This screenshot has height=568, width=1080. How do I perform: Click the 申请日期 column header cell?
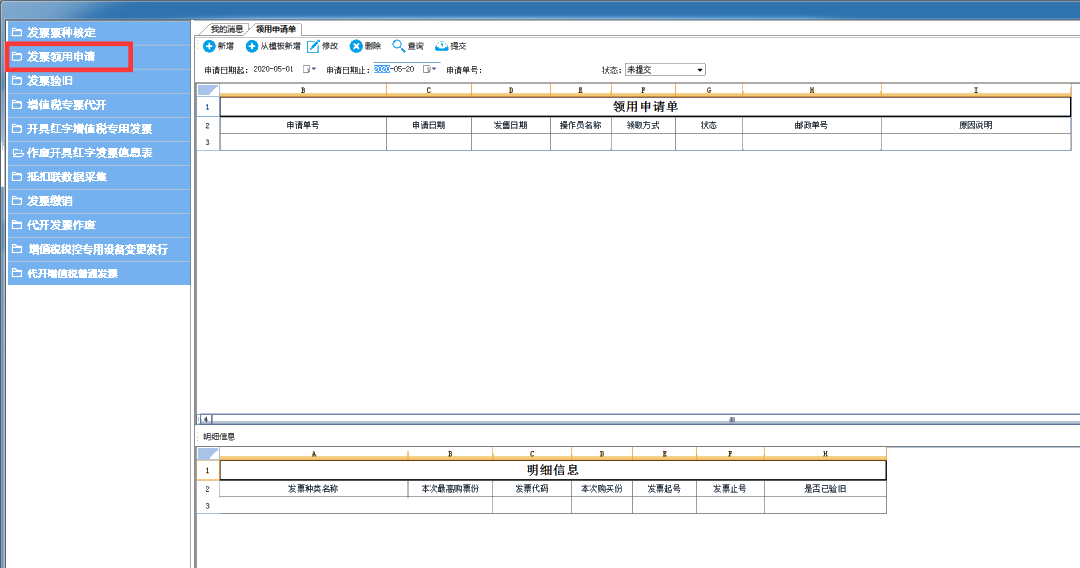[429, 125]
